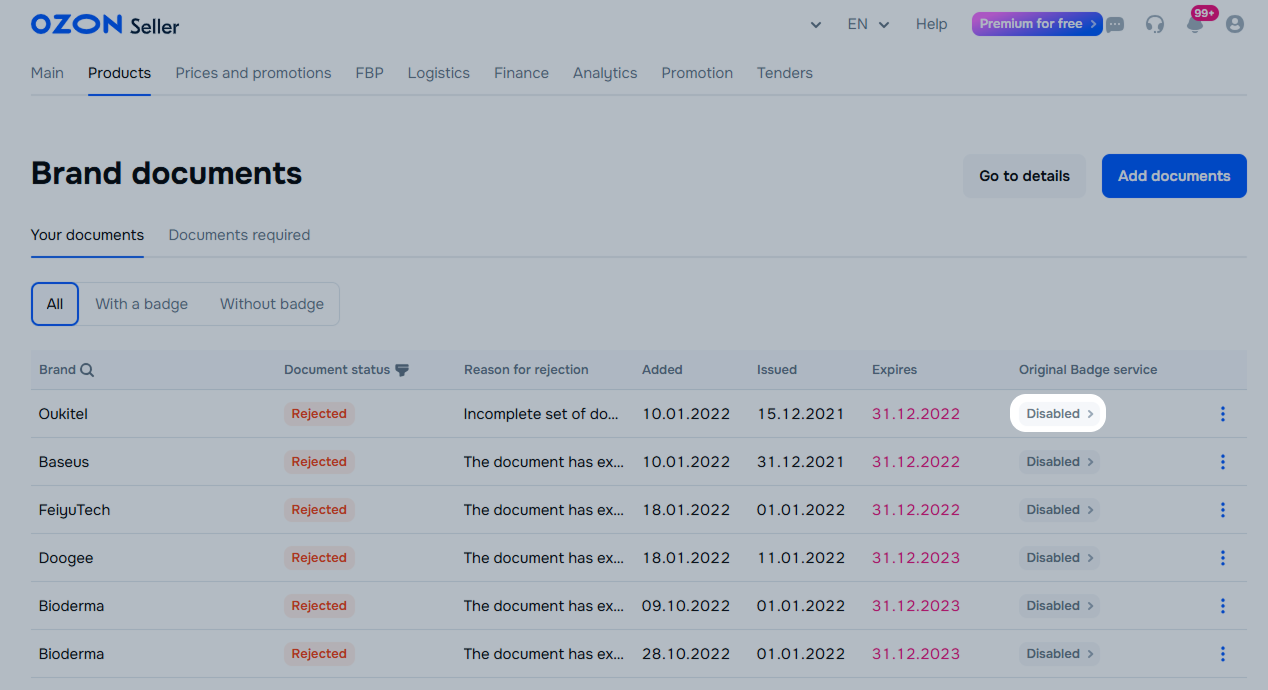Image resolution: width=1268 pixels, height=690 pixels.
Task: Open three-dot menu for Bioderma 28.10.2022 row
Action: 1222,654
